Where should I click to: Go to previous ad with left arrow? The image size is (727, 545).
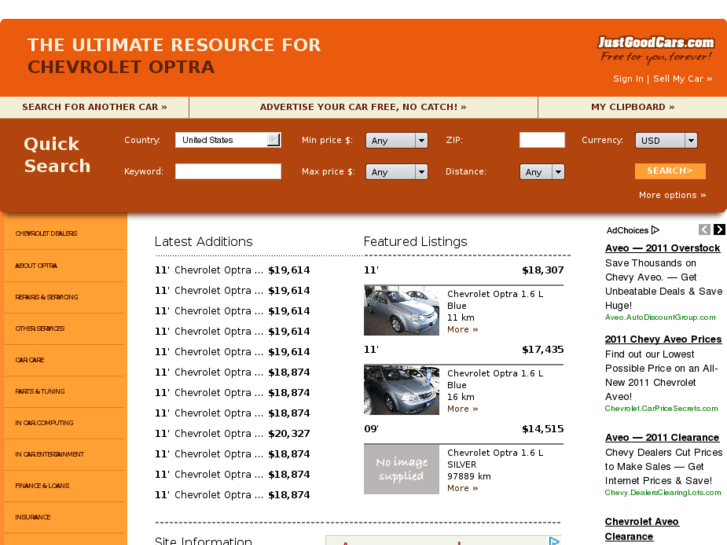(x=704, y=230)
